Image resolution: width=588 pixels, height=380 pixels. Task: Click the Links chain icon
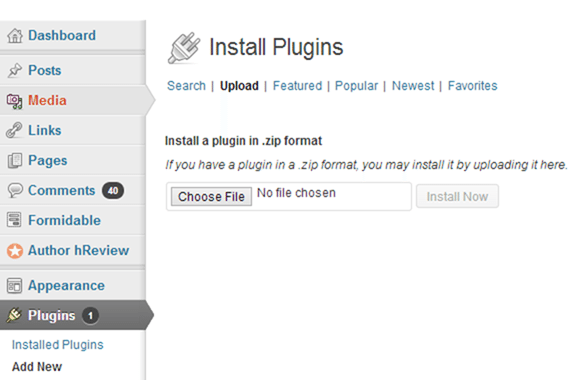[x=14, y=130]
